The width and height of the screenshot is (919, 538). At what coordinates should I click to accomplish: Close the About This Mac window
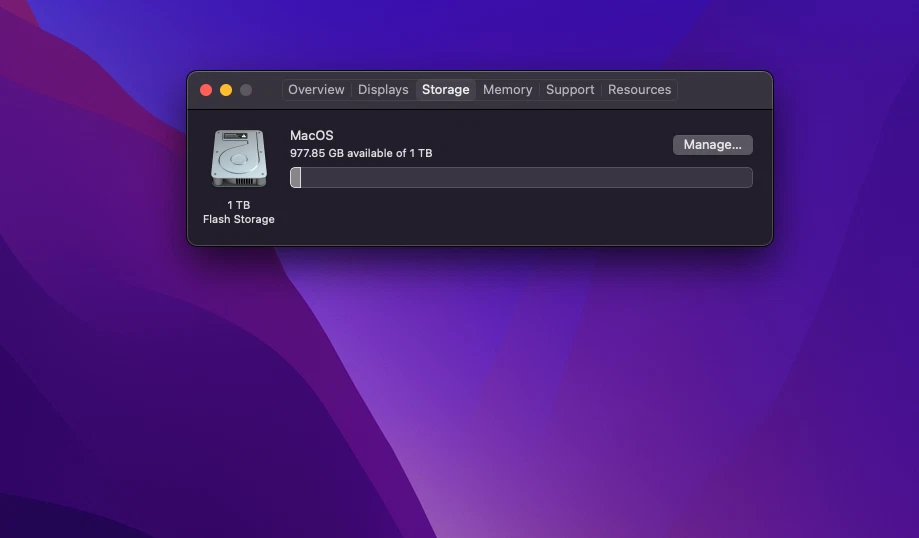click(x=206, y=90)
